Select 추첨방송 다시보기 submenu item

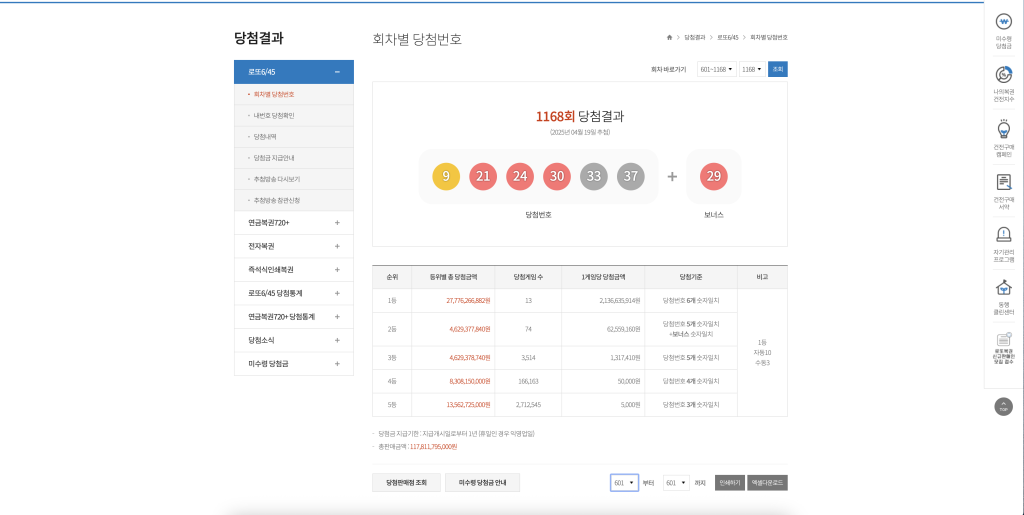pyautogui.click(x=277, y=179)
